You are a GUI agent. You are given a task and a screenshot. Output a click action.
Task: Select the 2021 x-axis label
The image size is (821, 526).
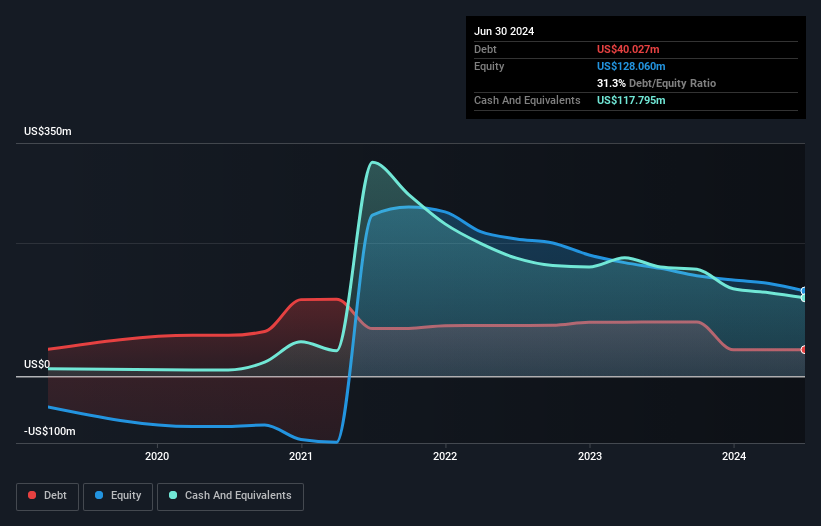point(301,456)
